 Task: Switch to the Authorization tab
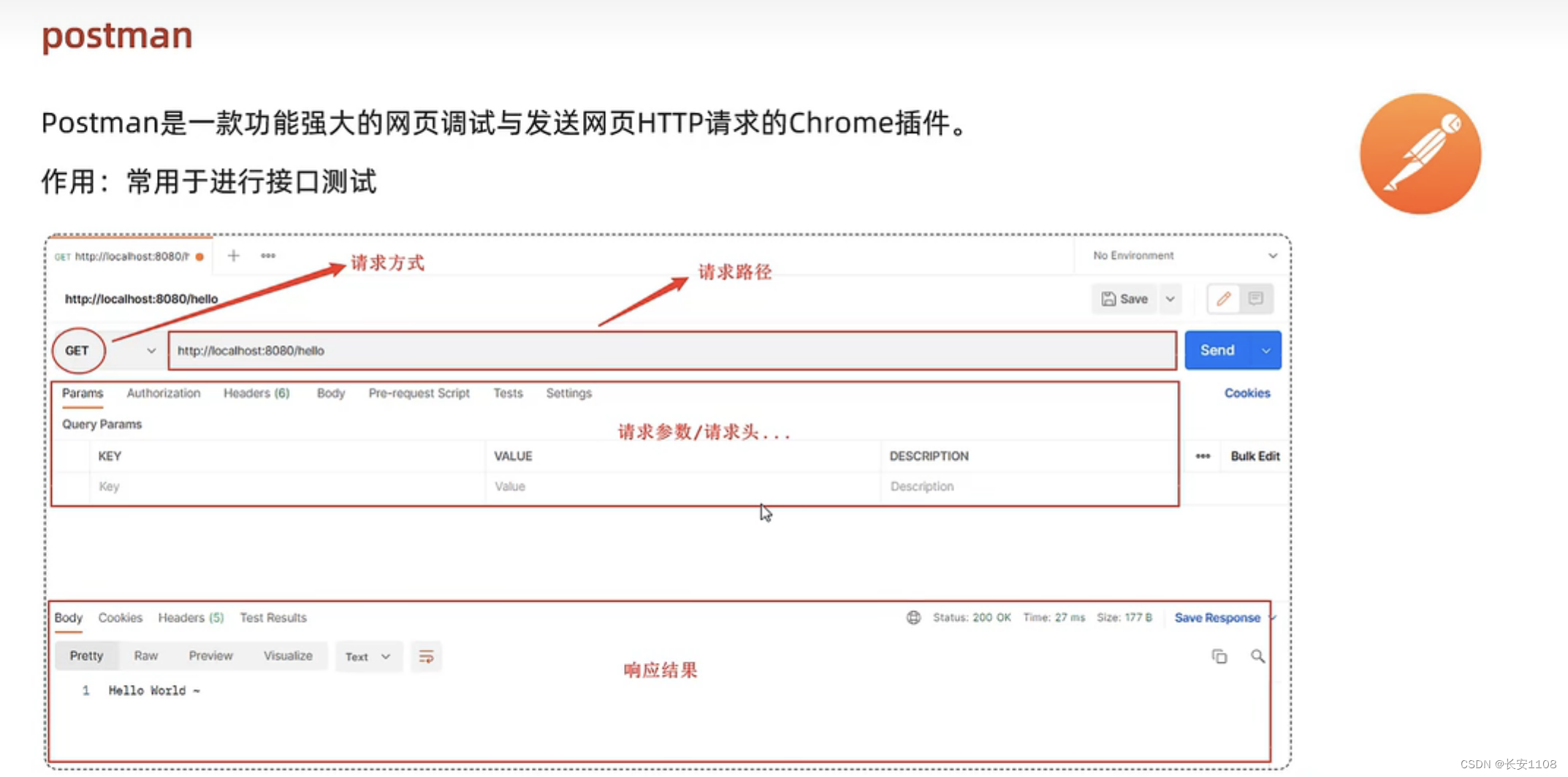[x=163, y=393]
